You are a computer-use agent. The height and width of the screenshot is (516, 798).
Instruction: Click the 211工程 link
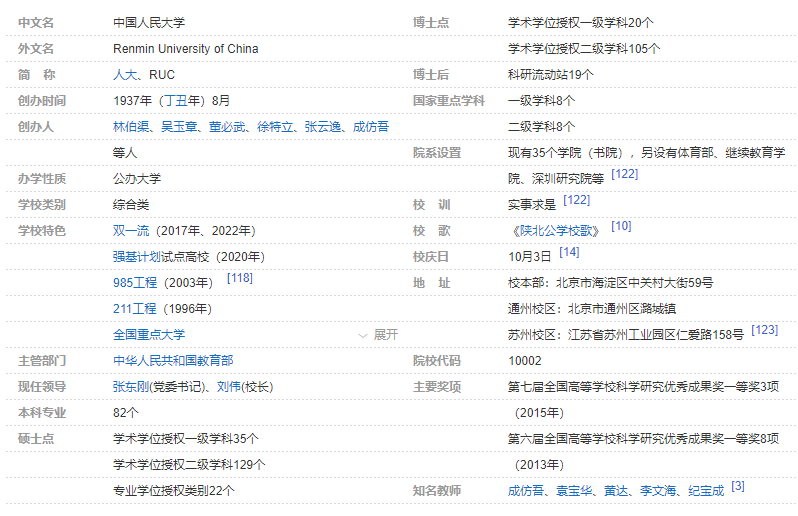135,309
